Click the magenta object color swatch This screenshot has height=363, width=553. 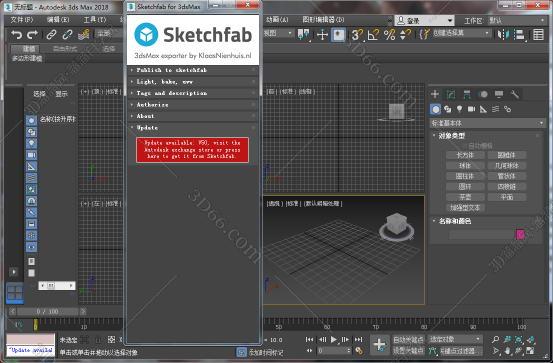click(520, 235)
